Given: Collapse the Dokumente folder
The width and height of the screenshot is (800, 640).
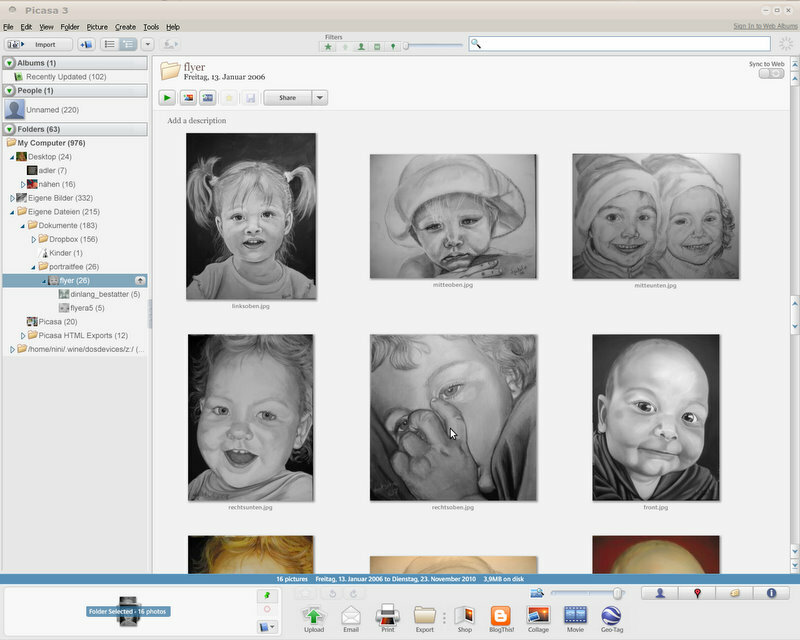Looking at the screenshot, I should (x=22, y=226).
